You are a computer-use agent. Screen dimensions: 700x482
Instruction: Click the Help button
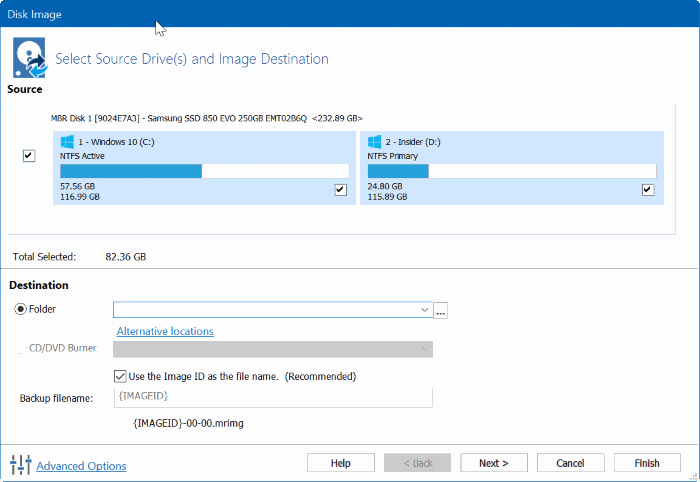[341, 463]
